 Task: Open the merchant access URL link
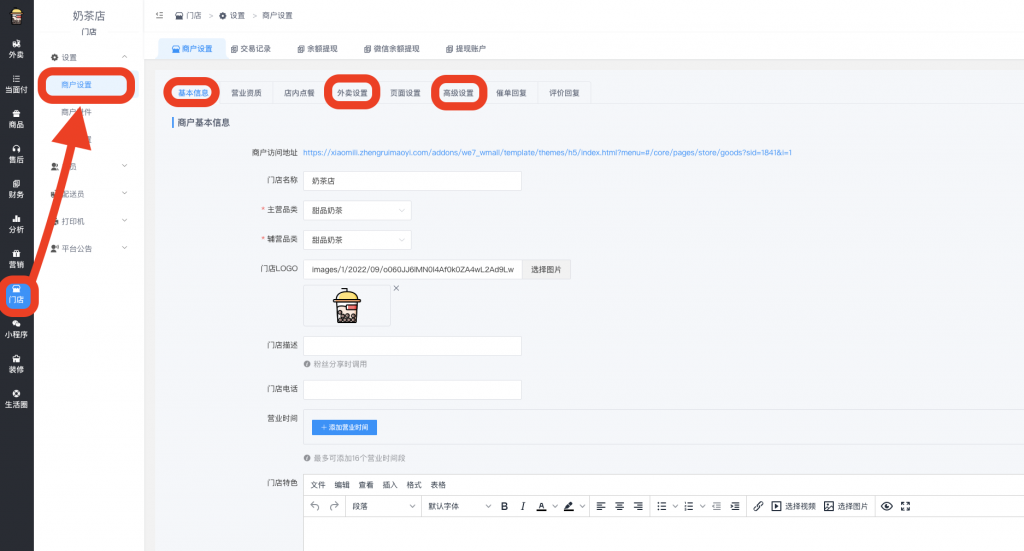tap(547, 153)
